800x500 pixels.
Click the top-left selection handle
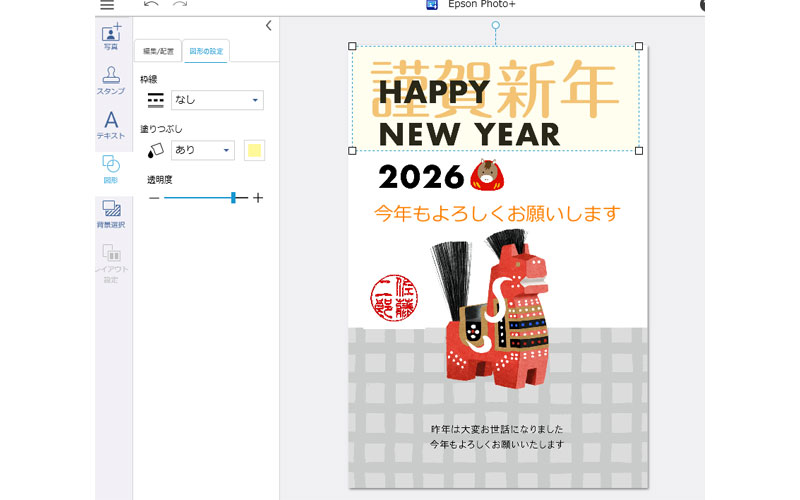[x=352, y=46]
